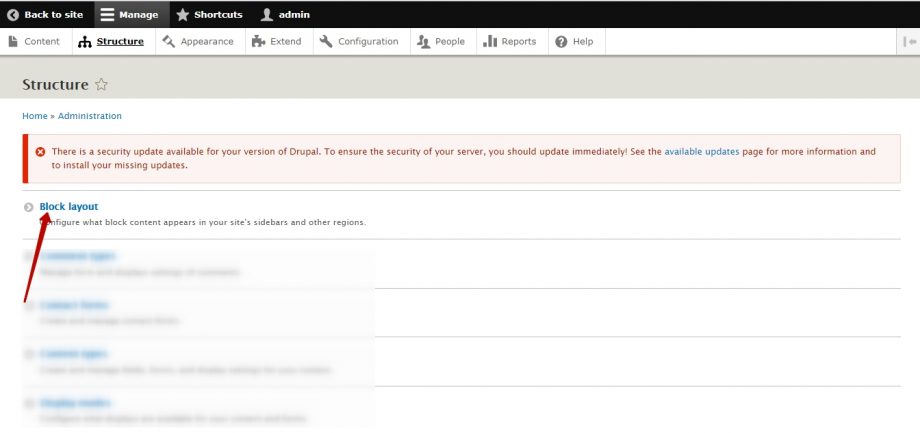Click the Home breadcrumb link
The height and width of the screenshot is (433, 920).
tap(35, 116)
